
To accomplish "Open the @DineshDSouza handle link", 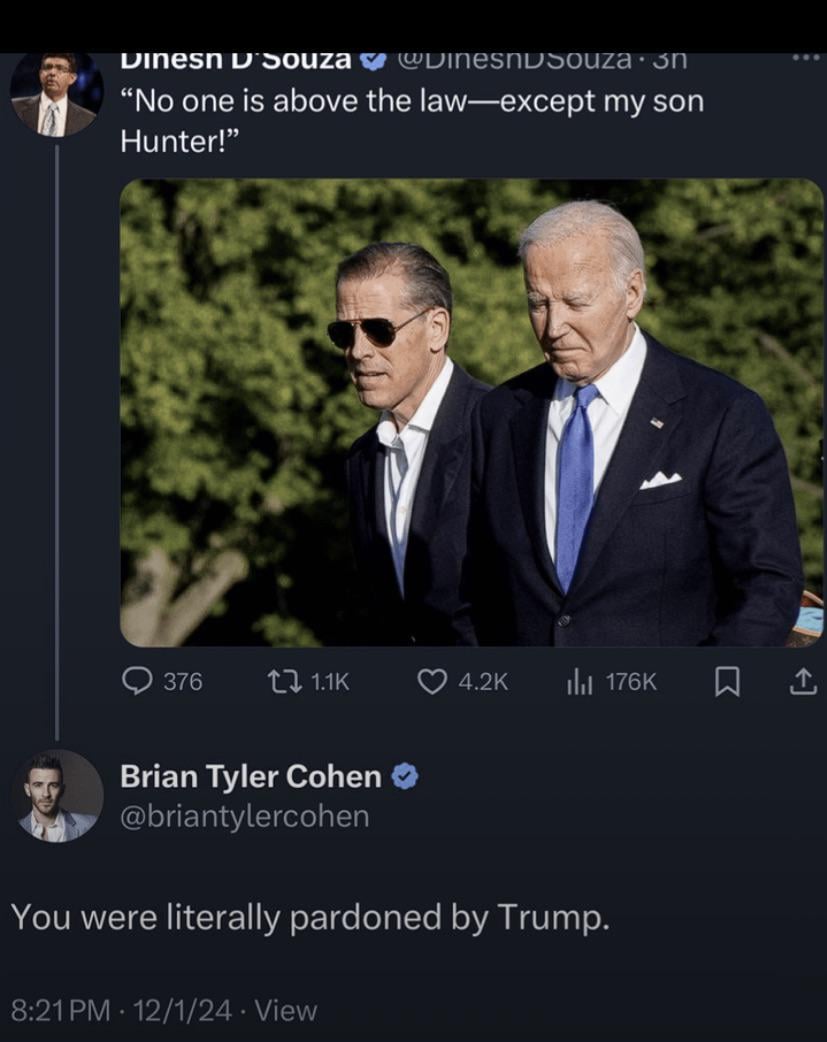I will click(514, 60).
